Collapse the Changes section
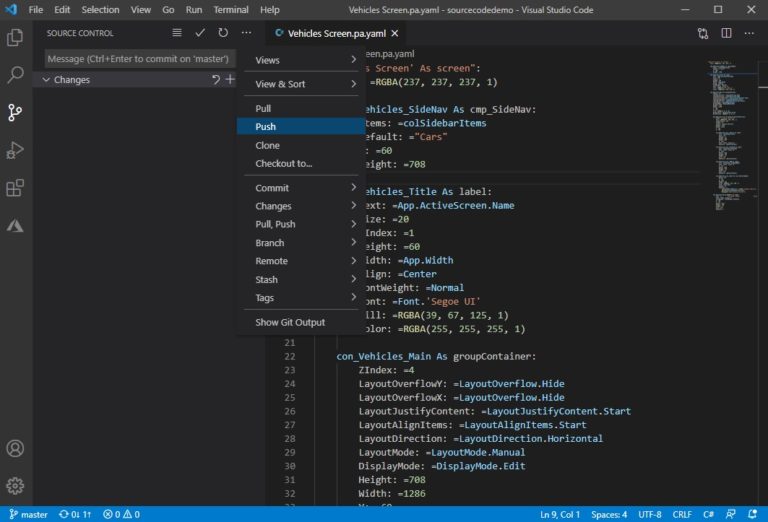This screenshot has height=522, width=768. pos(46,79)
